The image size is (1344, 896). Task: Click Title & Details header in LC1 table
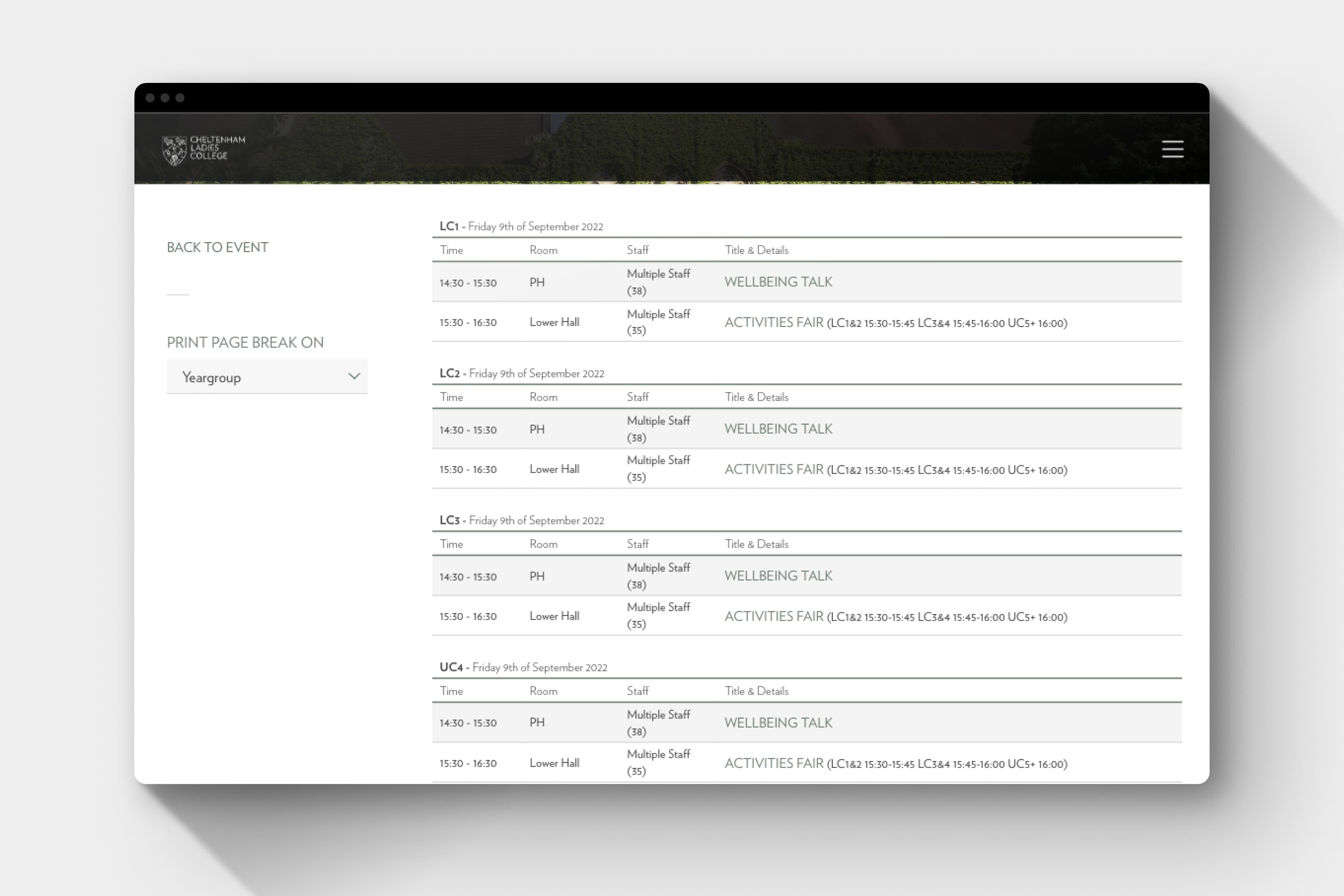[757, 250]
